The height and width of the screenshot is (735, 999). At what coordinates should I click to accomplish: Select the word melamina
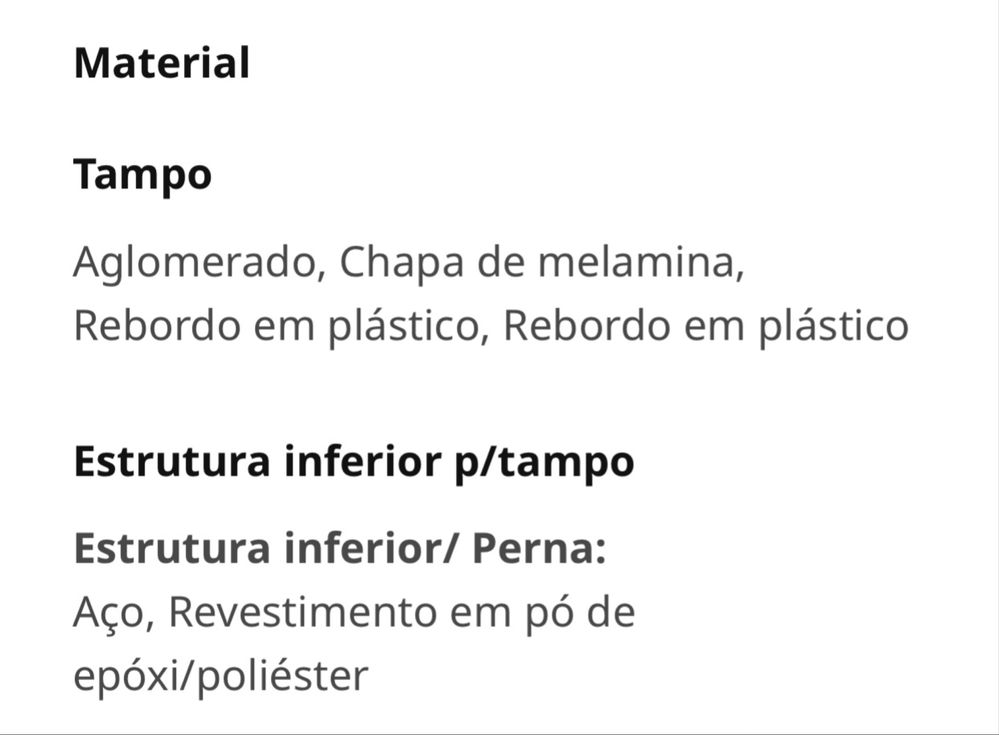click(x=641, y=262)
